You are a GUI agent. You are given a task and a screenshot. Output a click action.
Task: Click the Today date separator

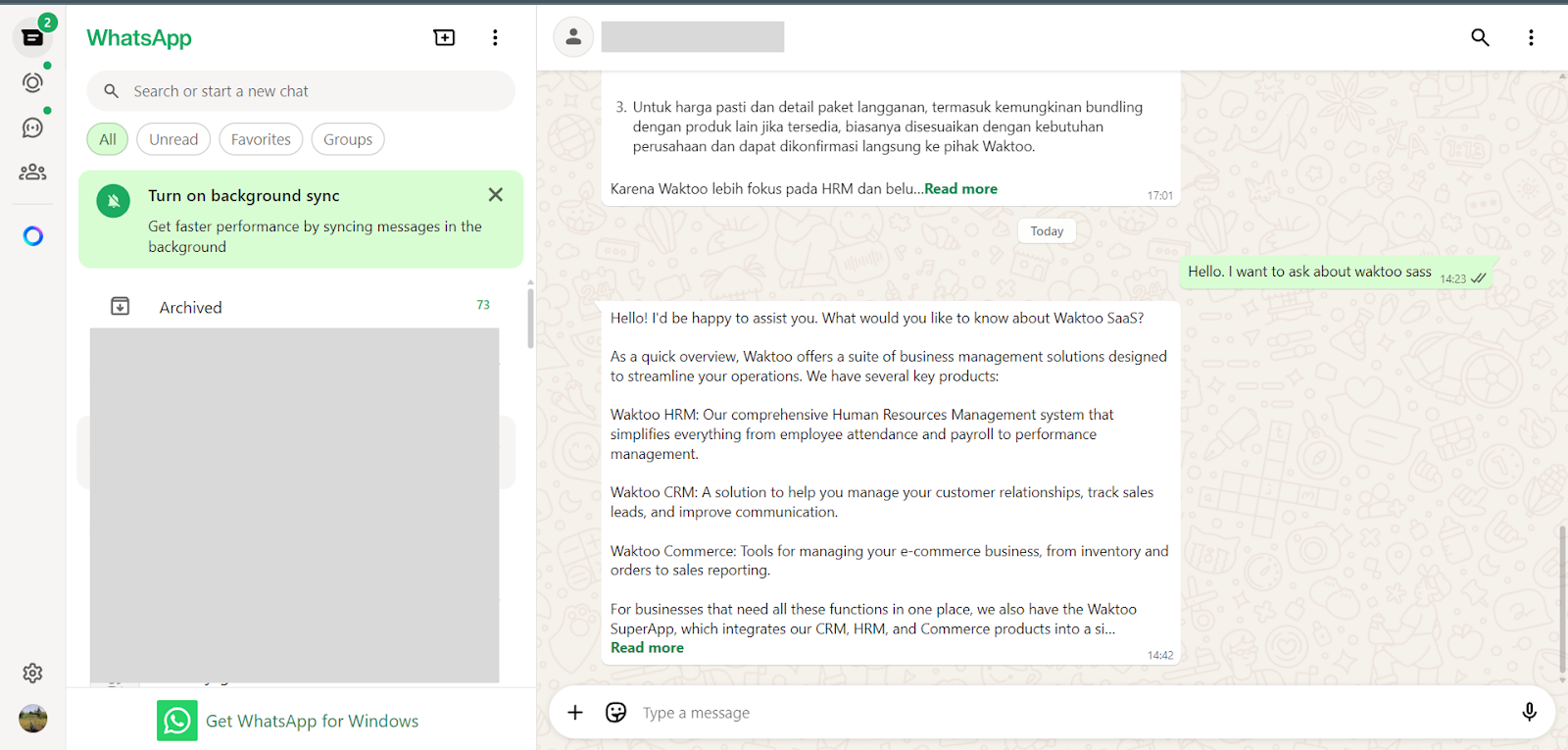1047,231
